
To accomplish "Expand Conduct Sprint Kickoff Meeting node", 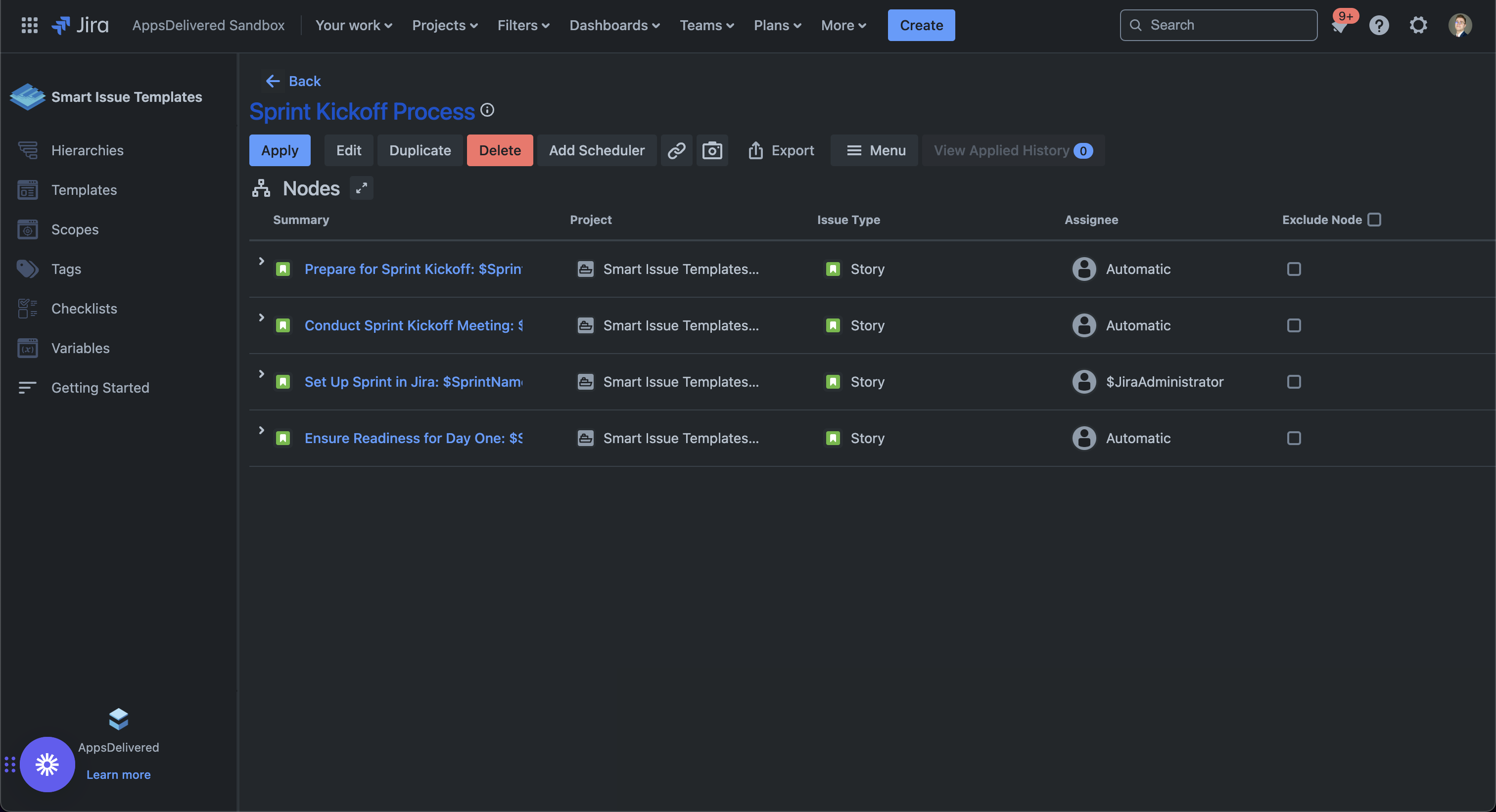I will [261, 317].
